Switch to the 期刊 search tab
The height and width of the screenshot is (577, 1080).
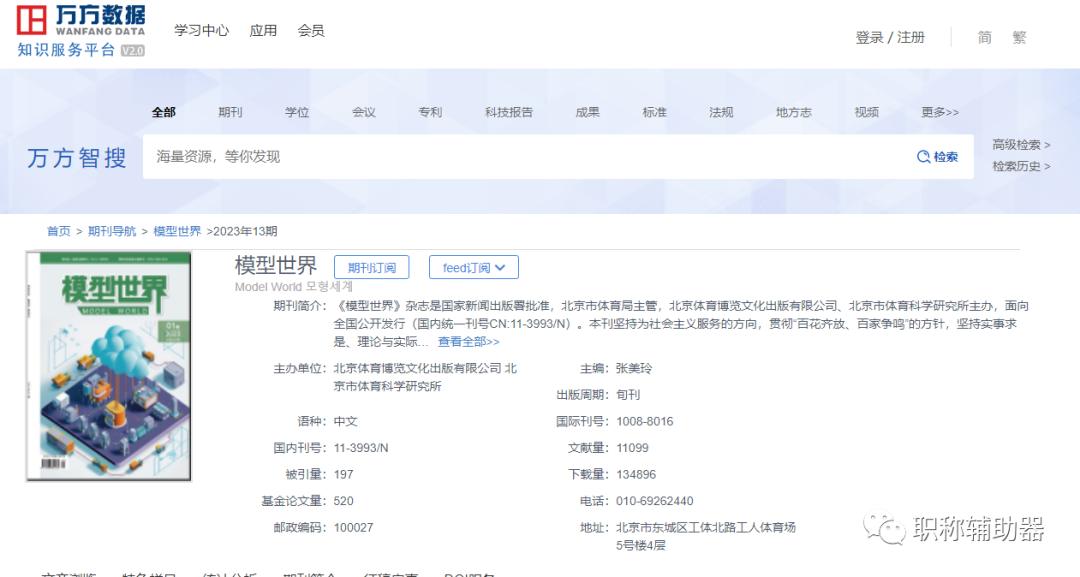[229, 112]
